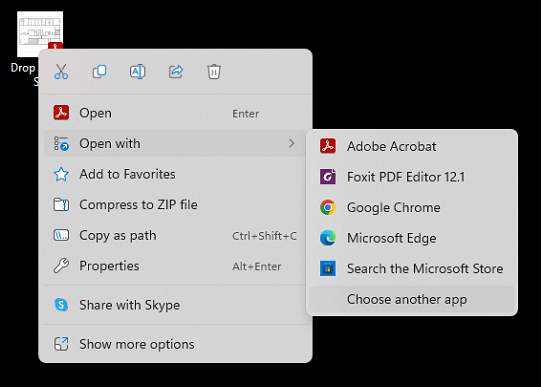Click the Cut scissors icon
542x387 pixels.
61,72
